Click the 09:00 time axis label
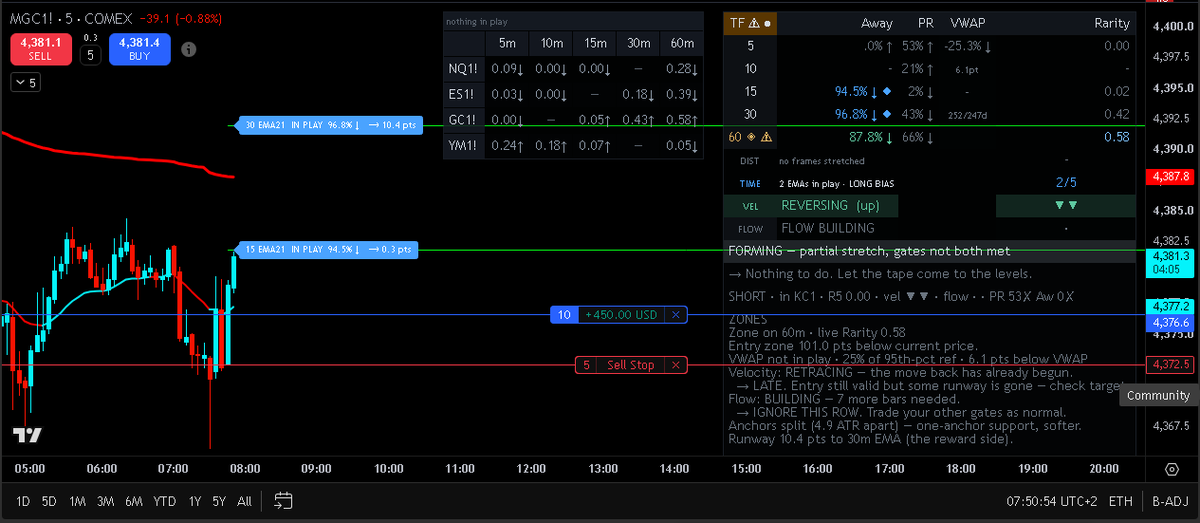This screenshot has width=1200, height=523. [x=317, y=468]
